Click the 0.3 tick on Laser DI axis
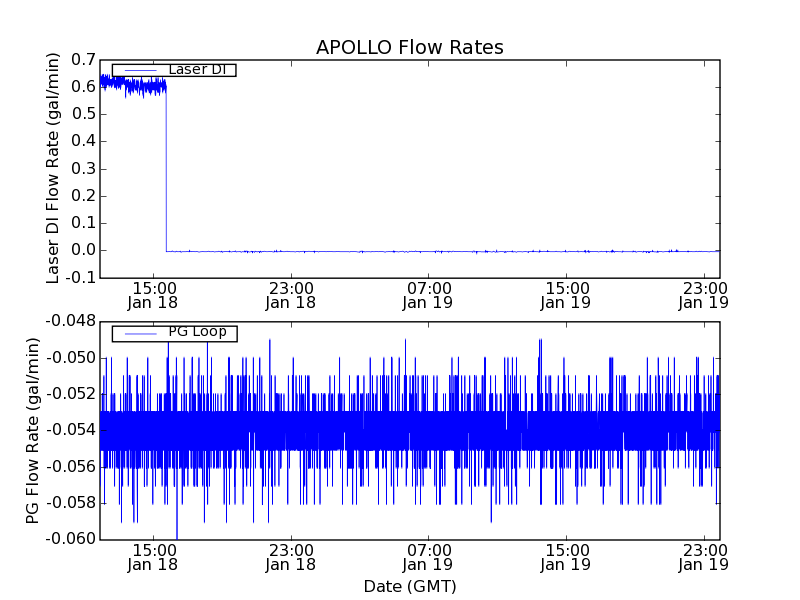 tap(83, 169)
